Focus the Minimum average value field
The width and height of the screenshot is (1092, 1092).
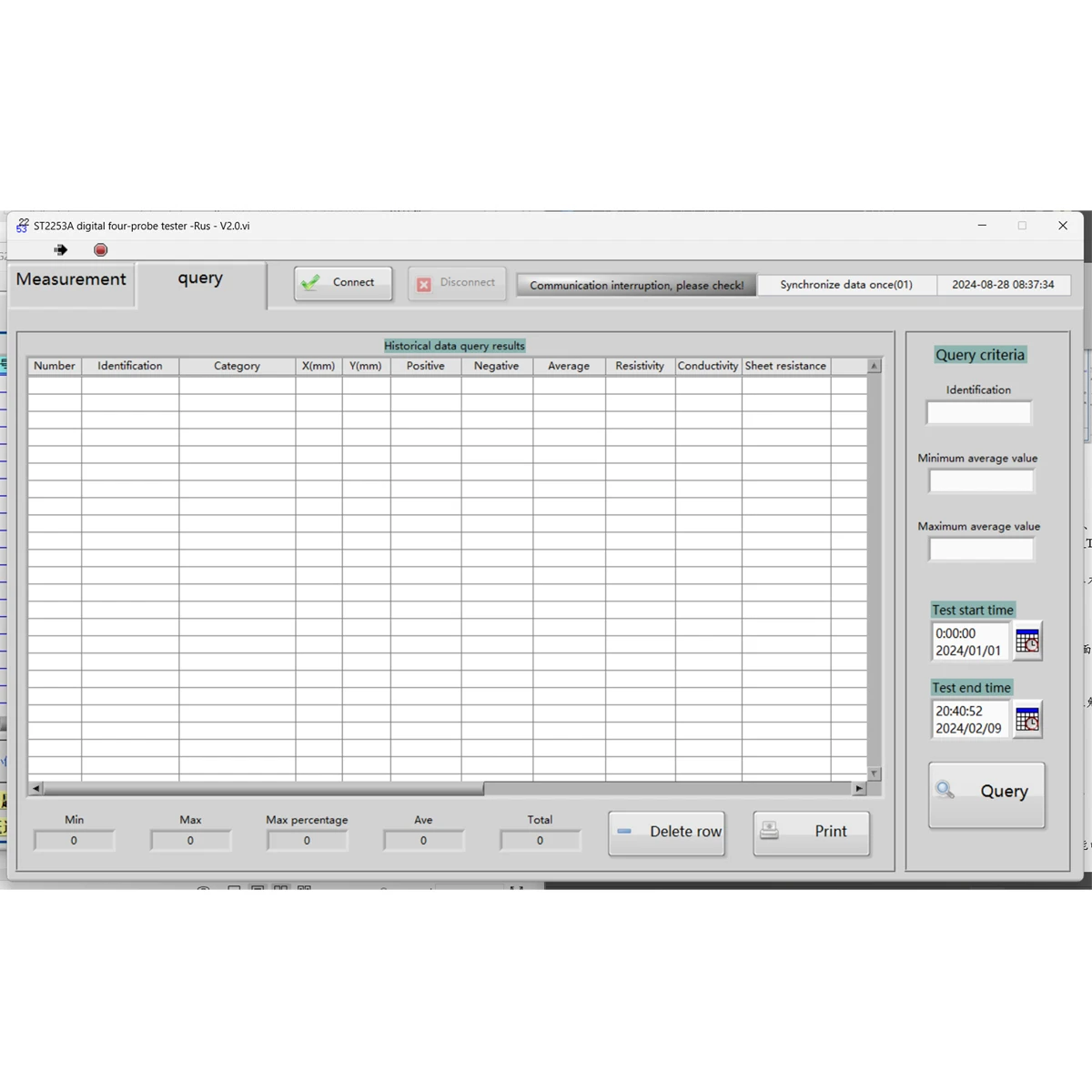981,481
